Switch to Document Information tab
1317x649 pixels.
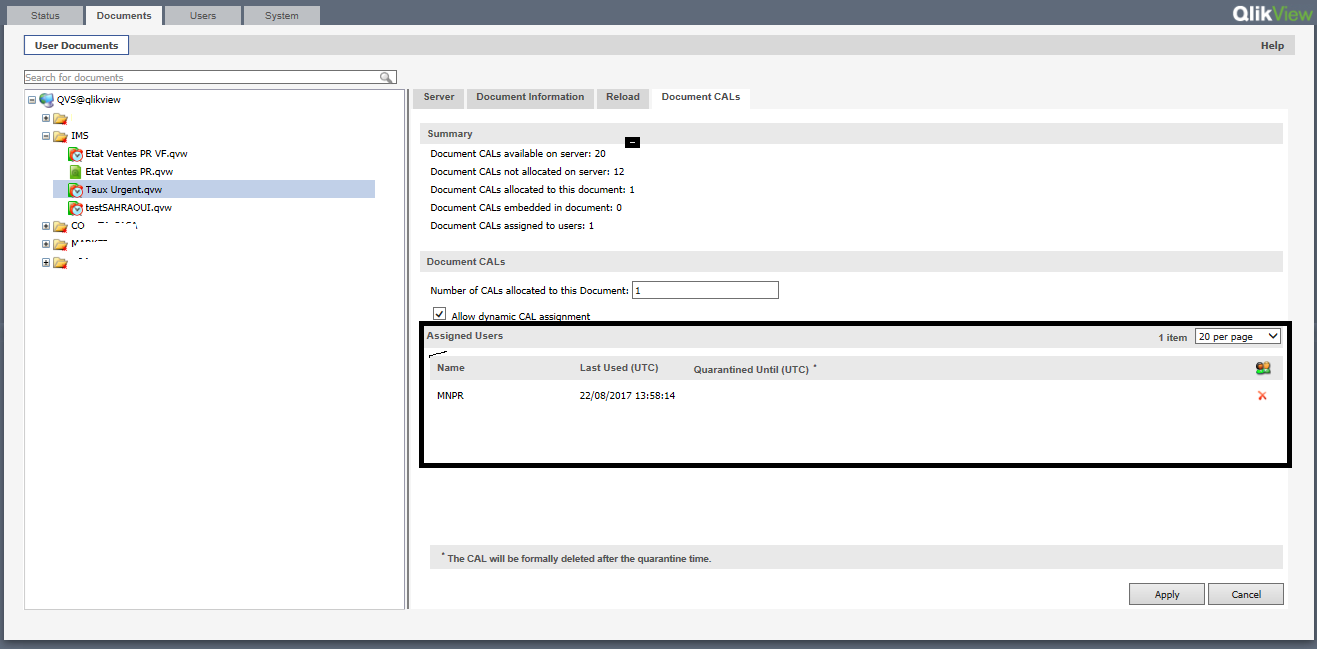(530, 97)
